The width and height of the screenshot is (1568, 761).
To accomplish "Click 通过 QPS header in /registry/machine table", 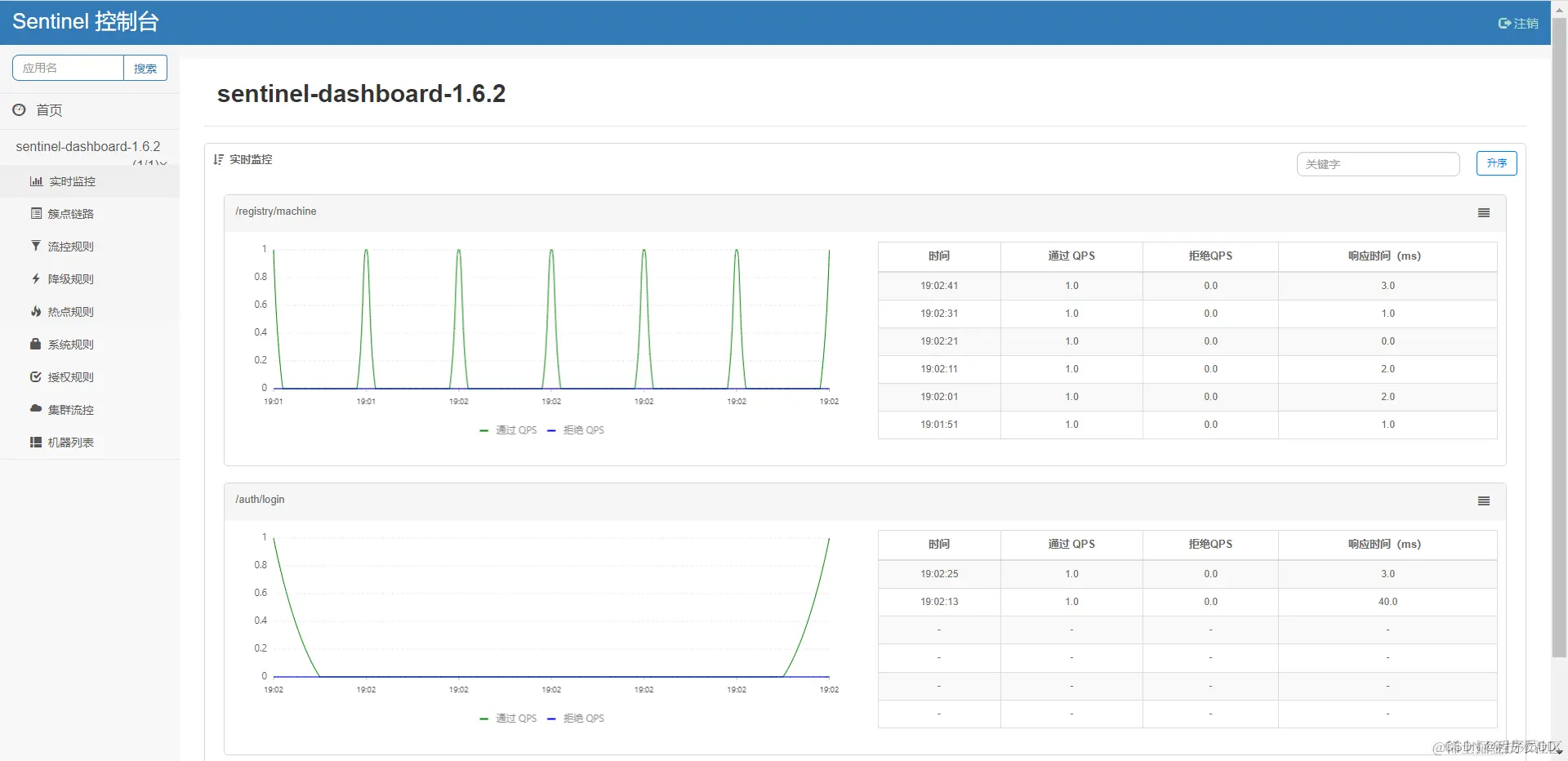I will 1071,256.
